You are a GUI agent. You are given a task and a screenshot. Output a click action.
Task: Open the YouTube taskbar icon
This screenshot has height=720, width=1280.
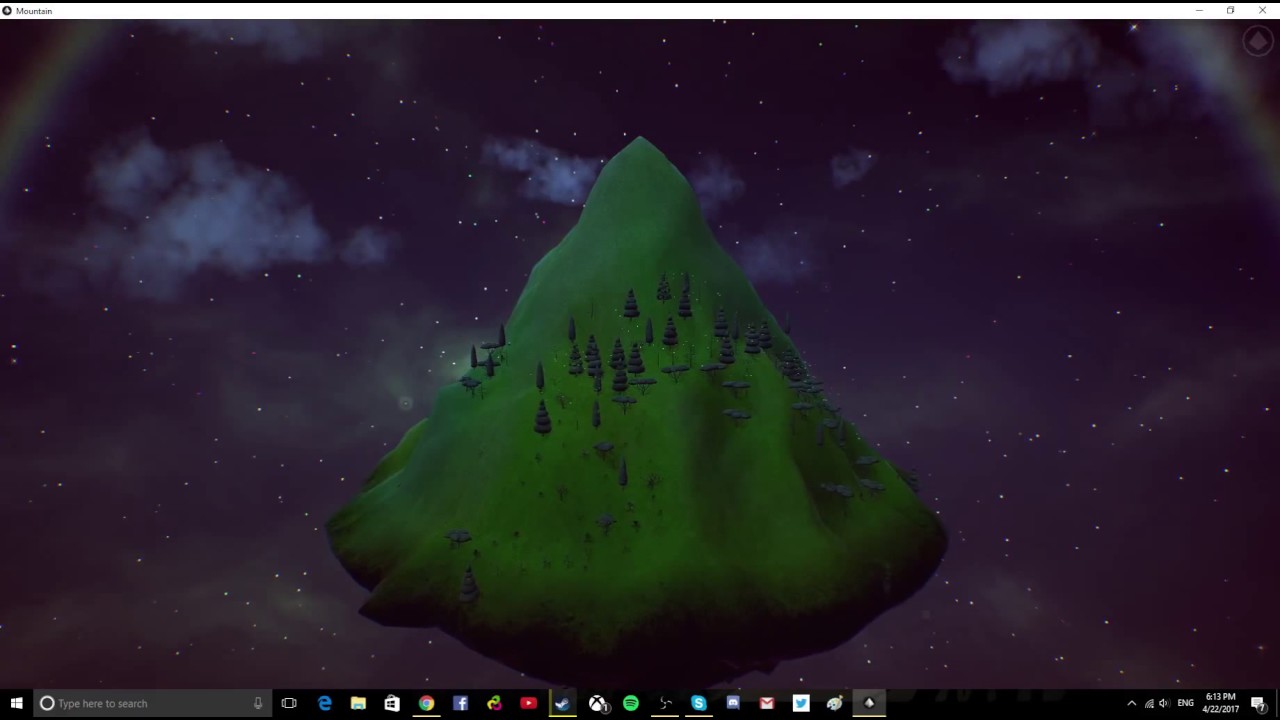528,703
